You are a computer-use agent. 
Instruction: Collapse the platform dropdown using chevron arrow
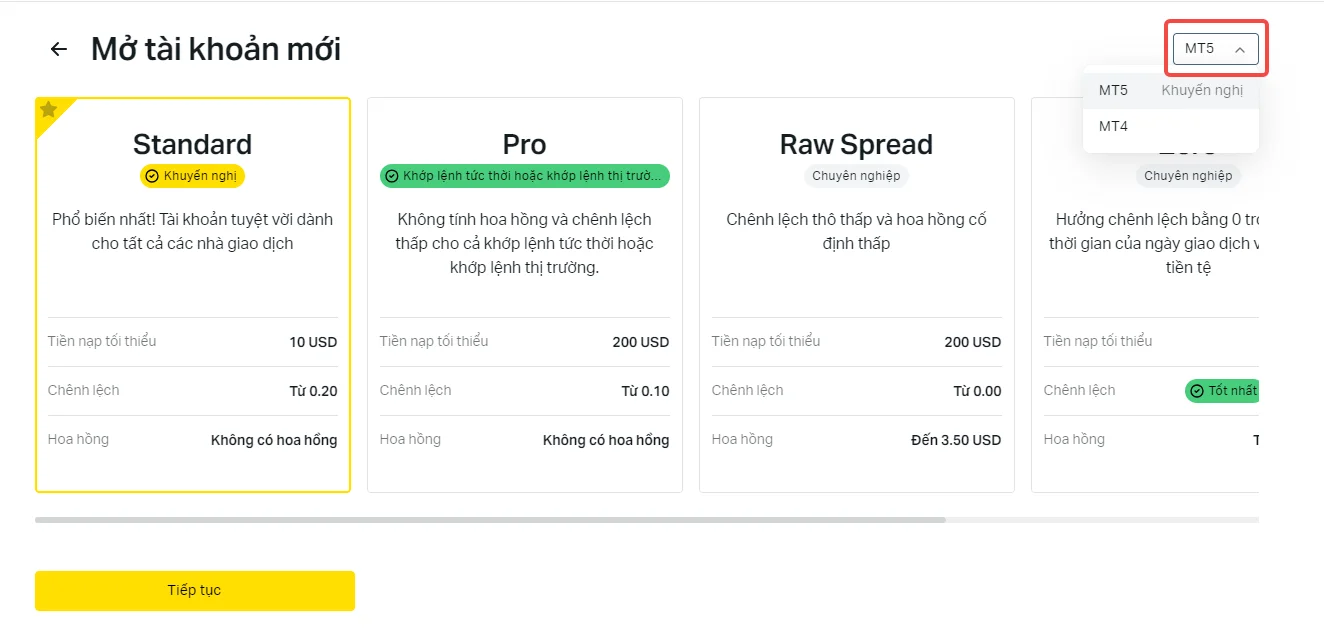click(1240, 49)
